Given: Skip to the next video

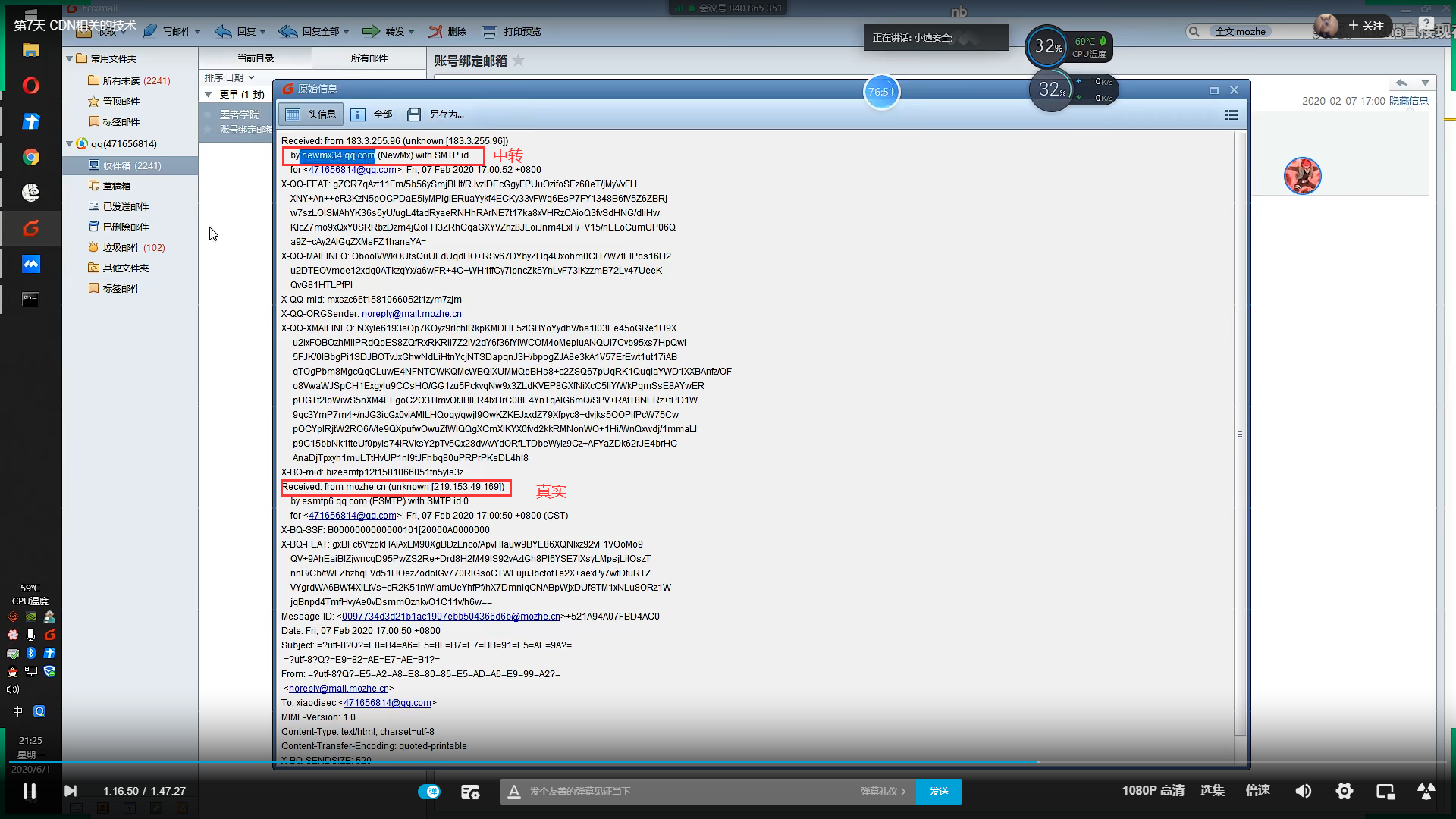Looking at the screenshot, I should coord(71,791).
